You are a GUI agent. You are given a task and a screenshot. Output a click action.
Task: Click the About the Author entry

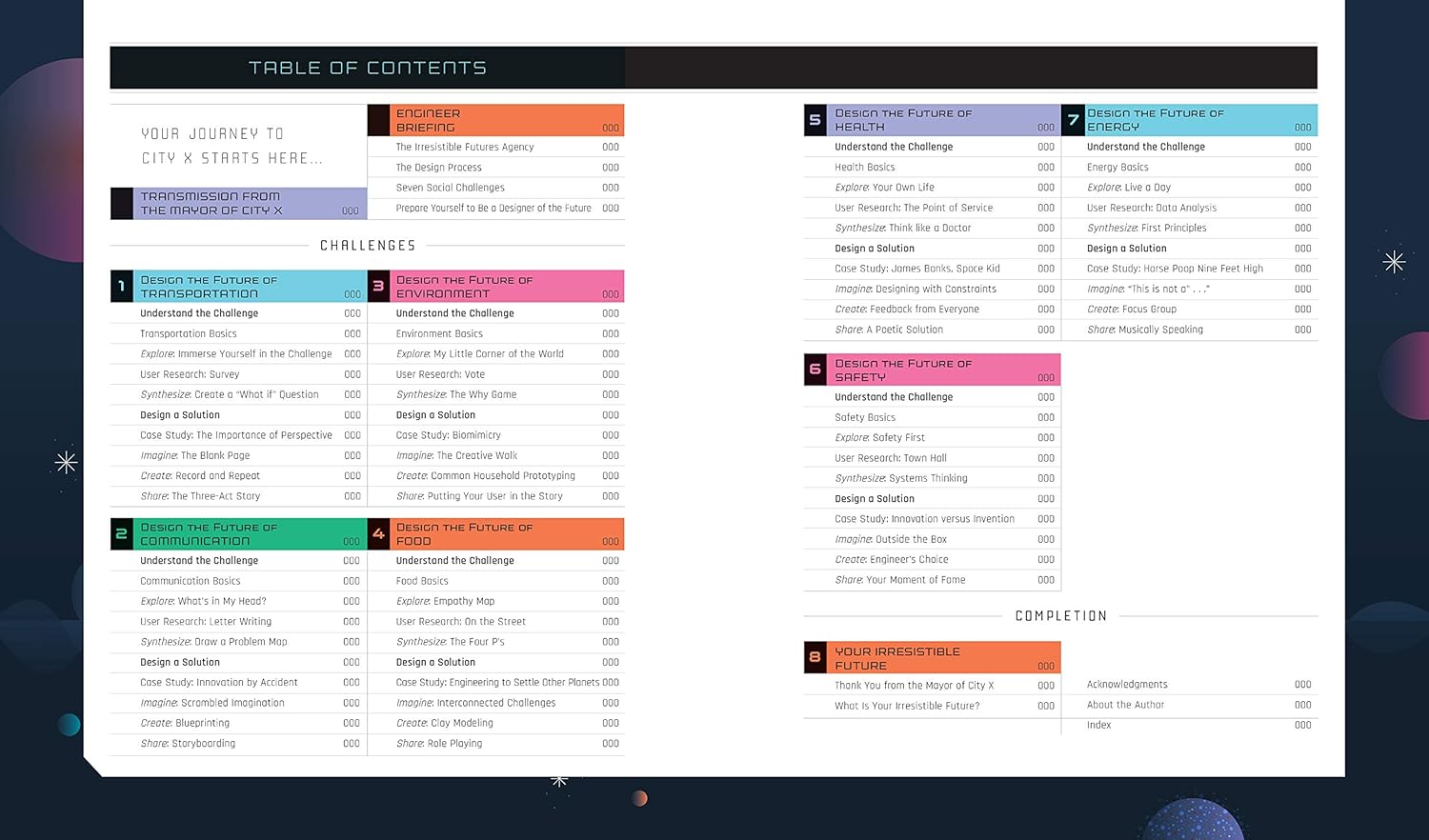point(1125,705)
